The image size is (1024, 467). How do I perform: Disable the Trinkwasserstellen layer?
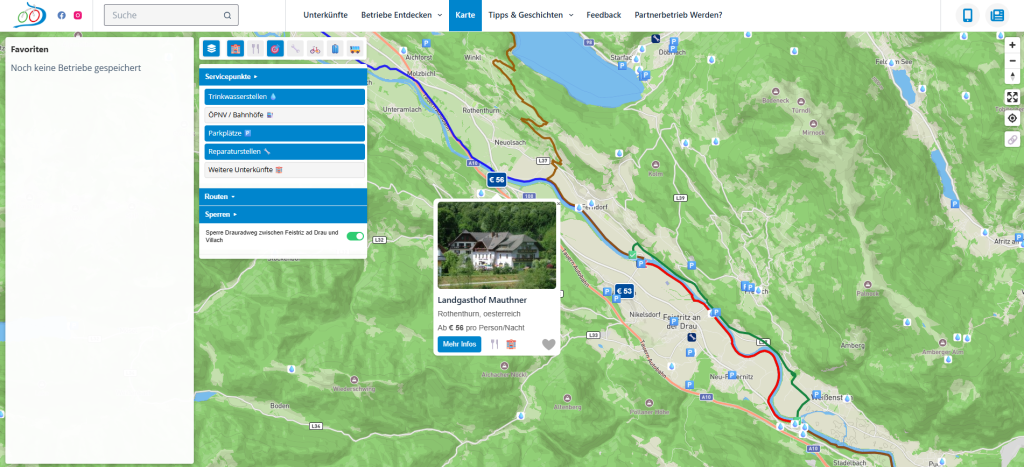(x=284, y=97)
